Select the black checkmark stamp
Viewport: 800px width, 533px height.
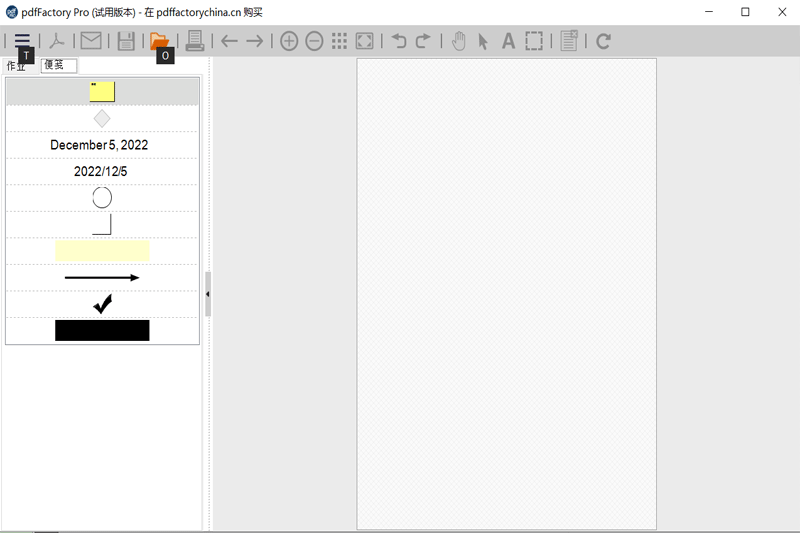(102, 304)
